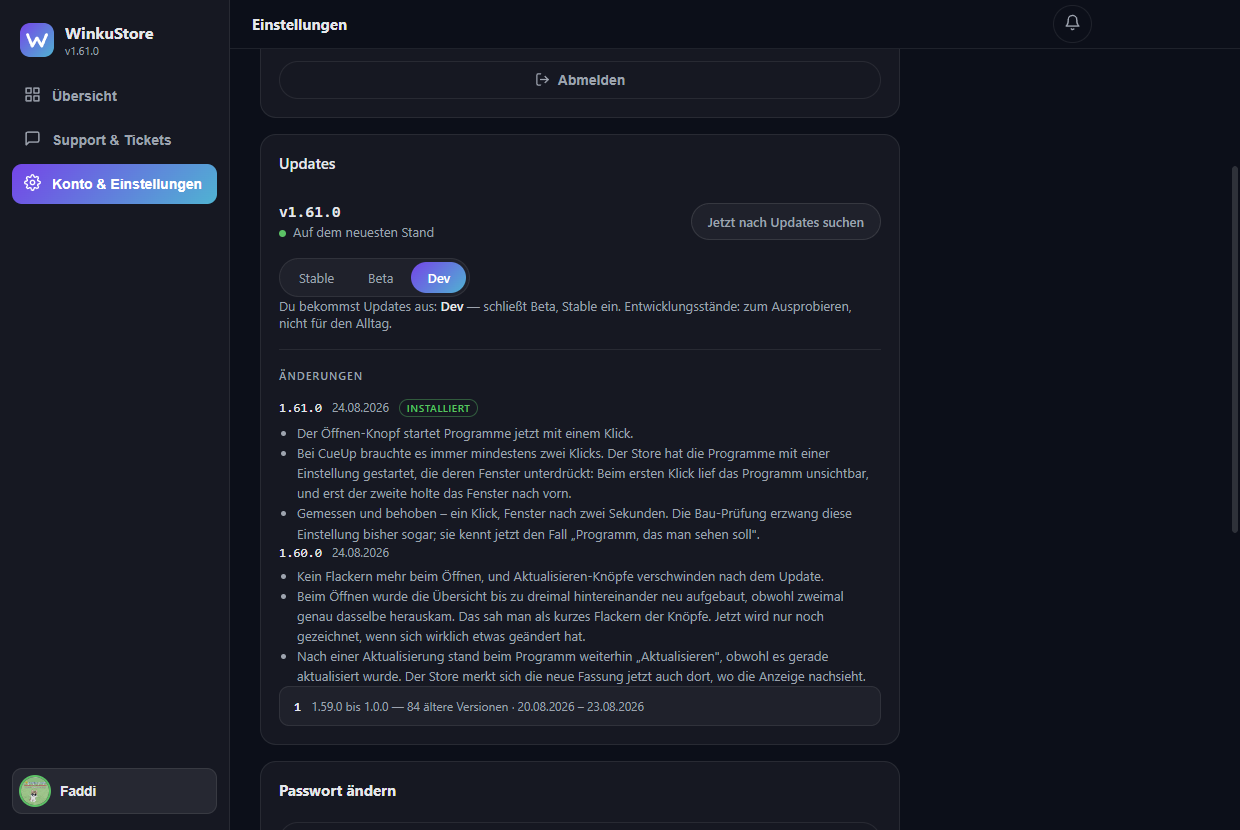Click the changelog line starting Der Öffnen-Knopf startet
The width and height of the screenshot is (1240, 830).
(465, 433)
